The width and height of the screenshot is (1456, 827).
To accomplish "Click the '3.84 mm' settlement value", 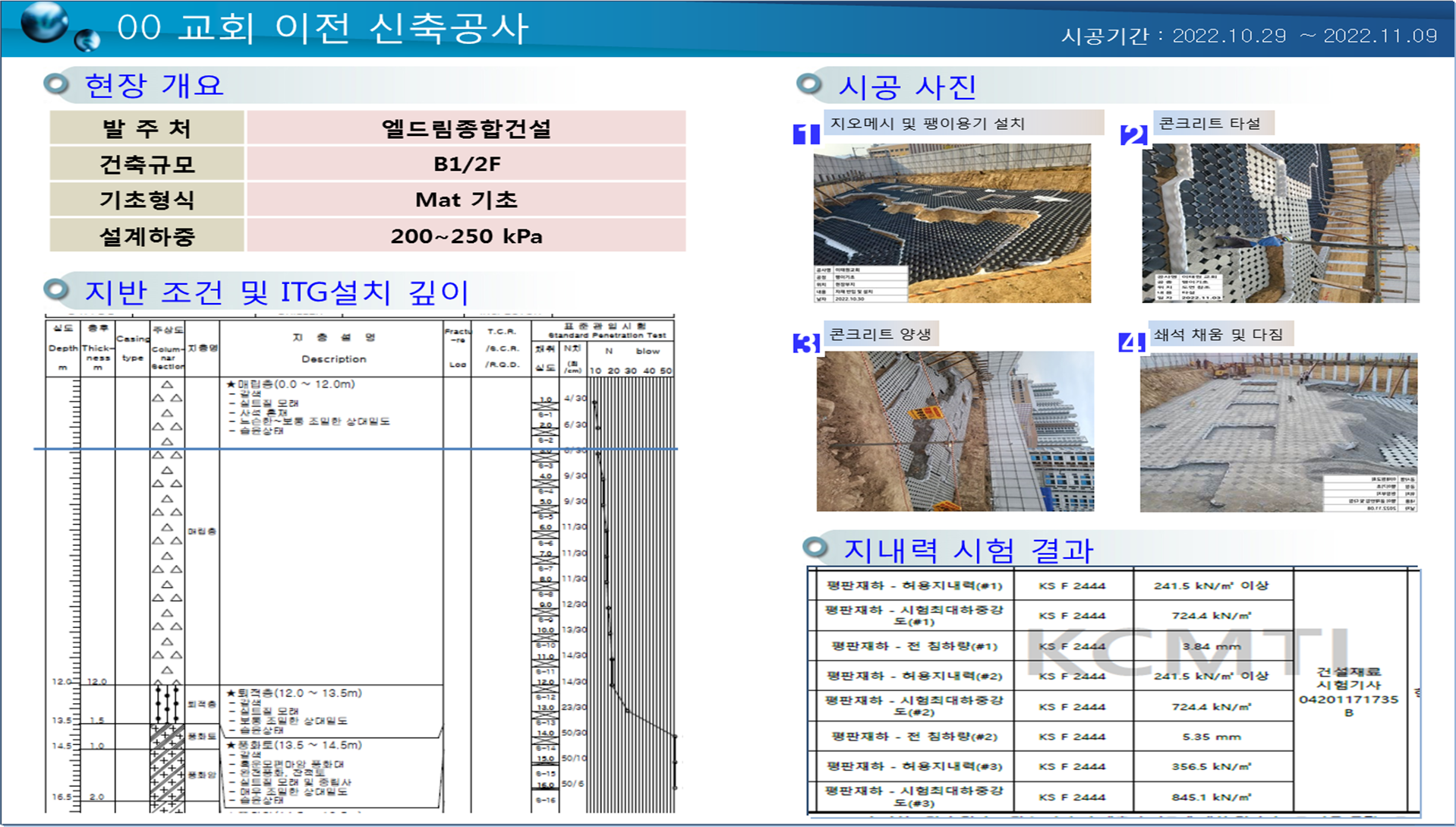I will pyautogui.click(x=1212, y=646).
